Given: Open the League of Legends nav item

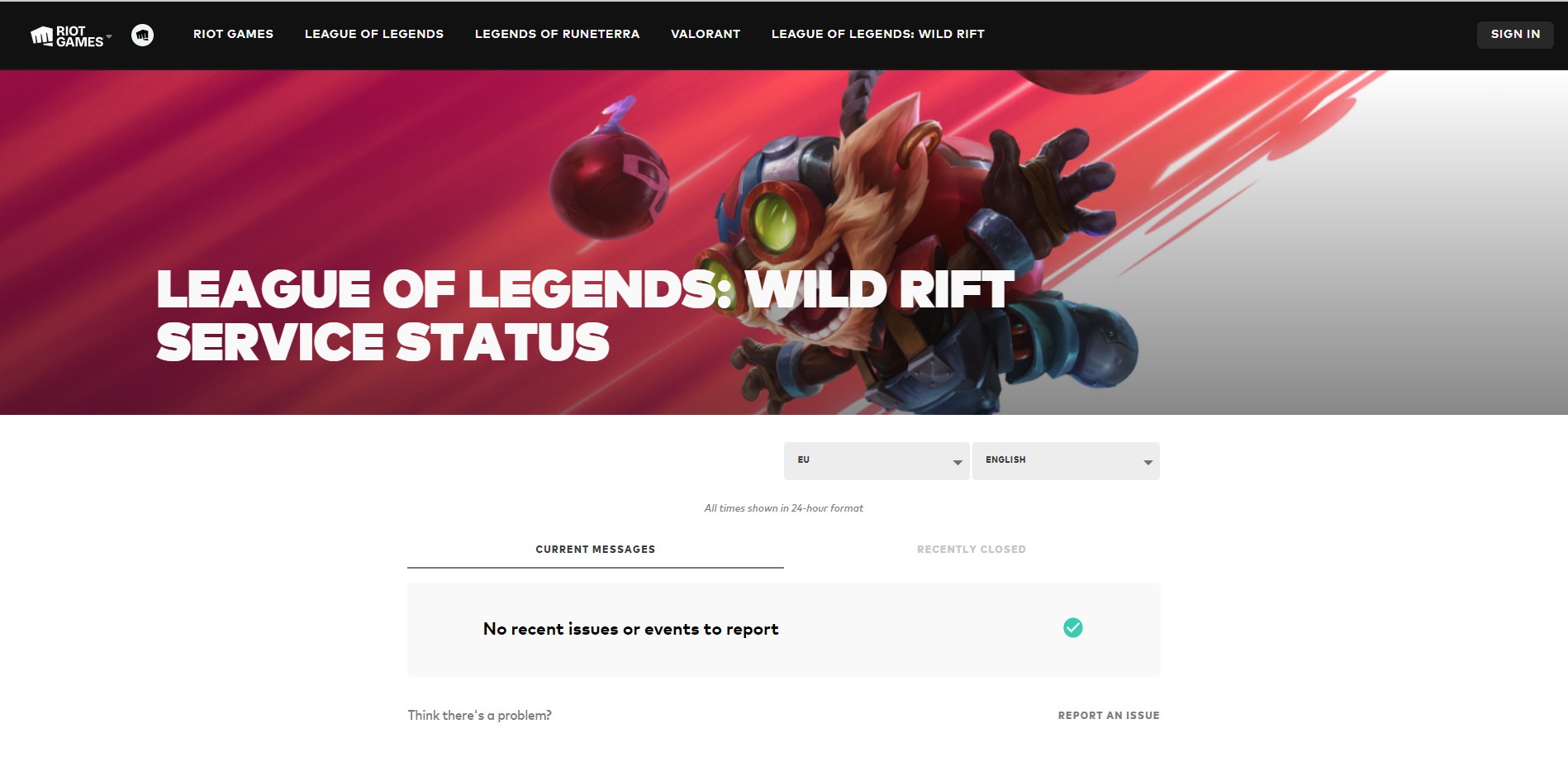Looking at the screenshot, I should tap(374, 34).
